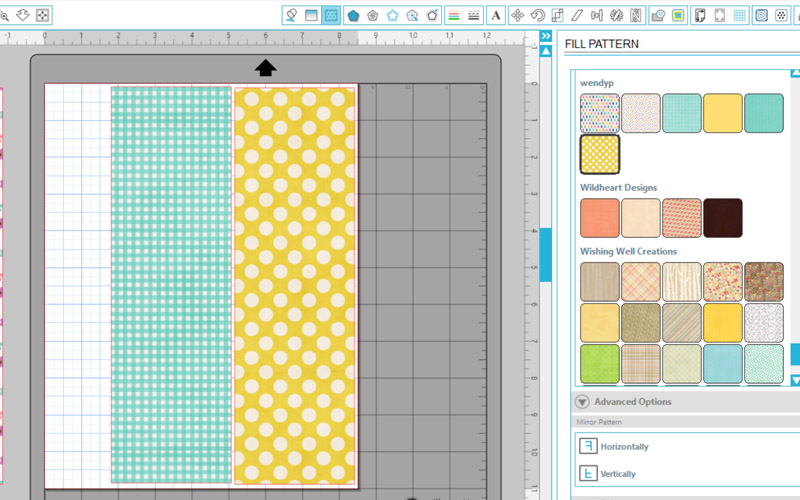Toggle Mirror Pattern Horizontally

pyautogui.click(x=614, y=446)
